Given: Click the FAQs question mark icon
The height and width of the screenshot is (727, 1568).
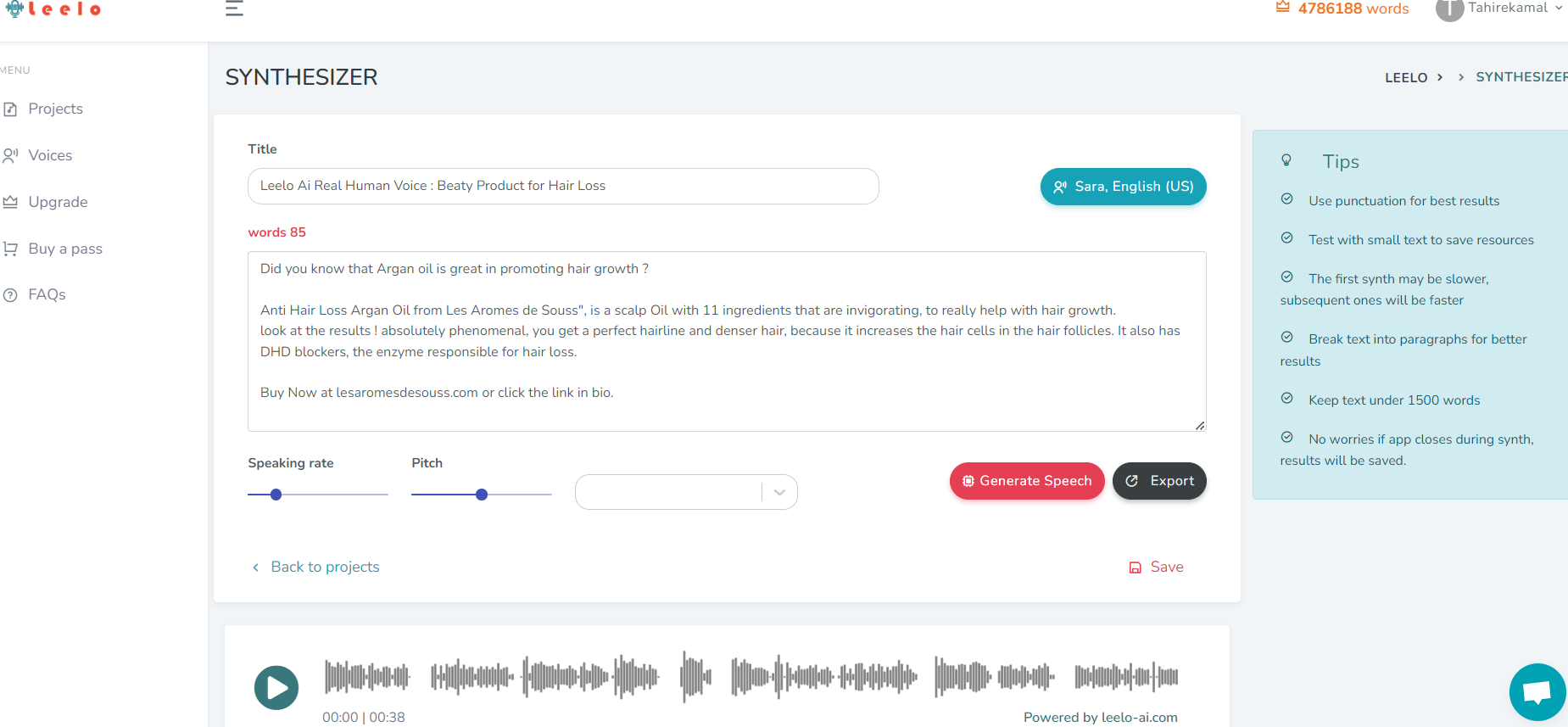Looking at the screenshot, I should click(10, 295).
